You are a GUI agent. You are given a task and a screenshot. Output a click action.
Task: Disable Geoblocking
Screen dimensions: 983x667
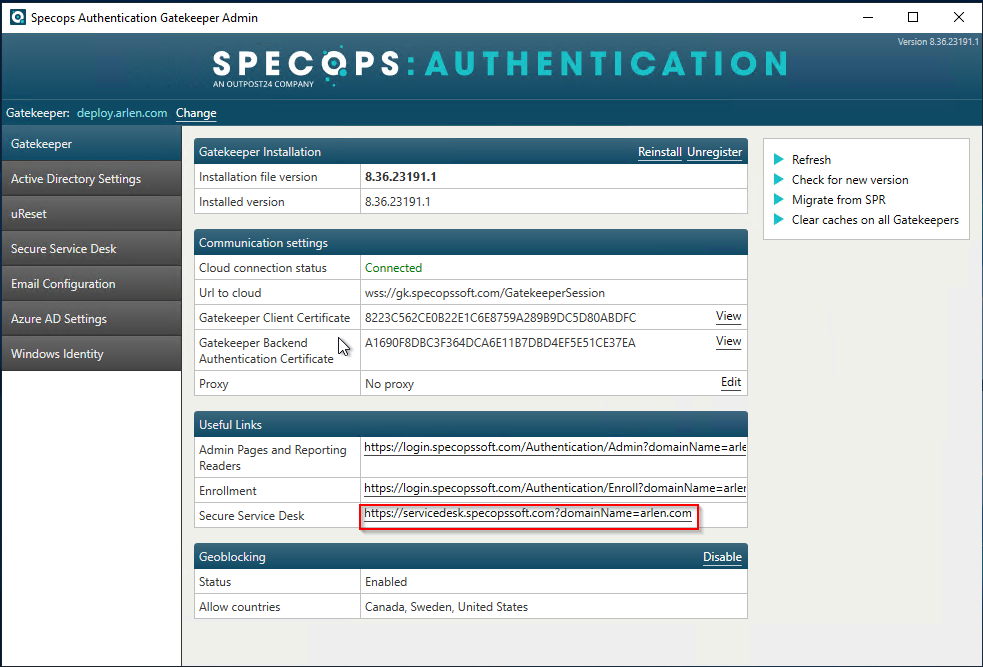click(x=722, y=557)
